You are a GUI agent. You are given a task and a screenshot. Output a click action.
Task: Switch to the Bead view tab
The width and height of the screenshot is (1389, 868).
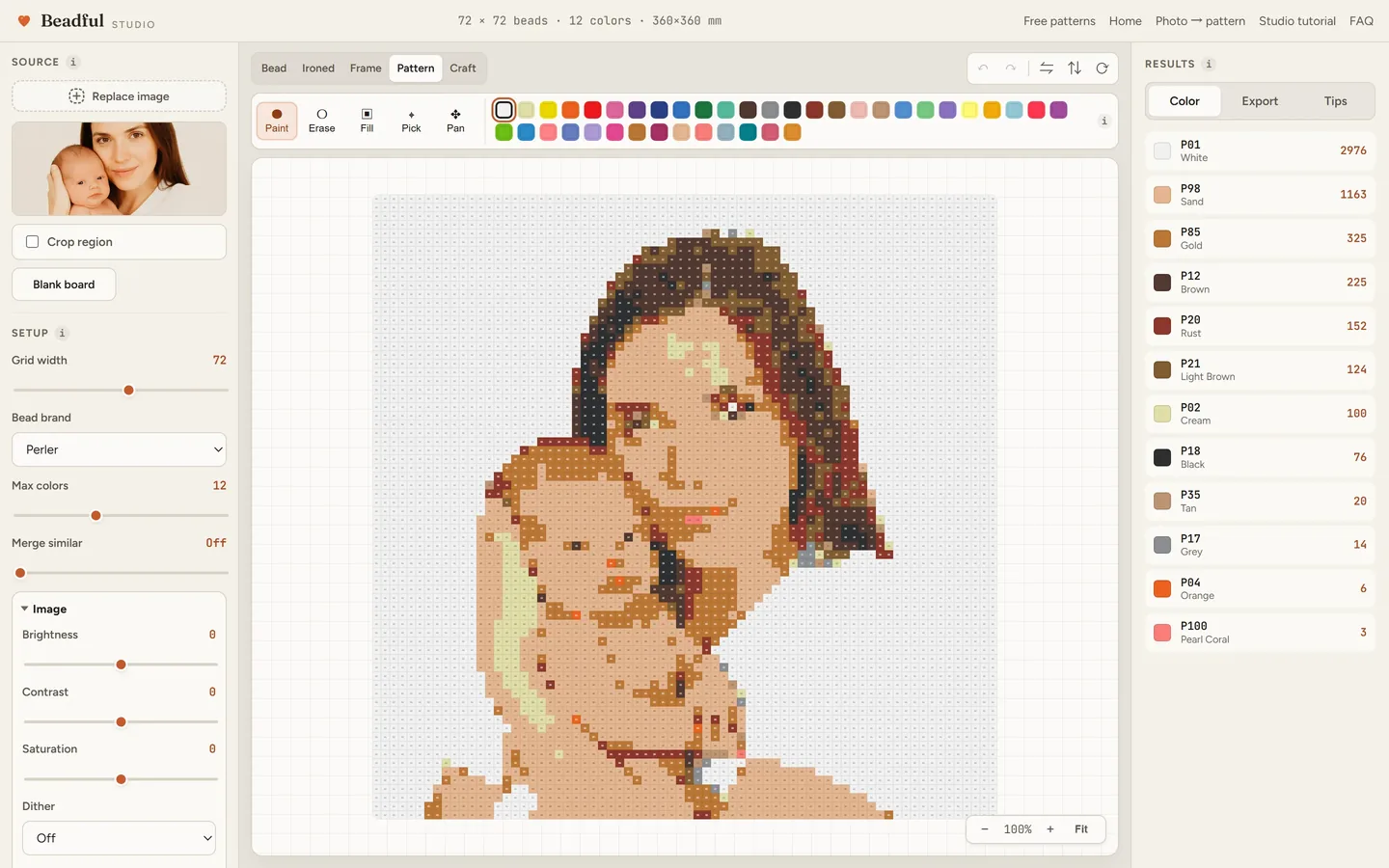274,68
